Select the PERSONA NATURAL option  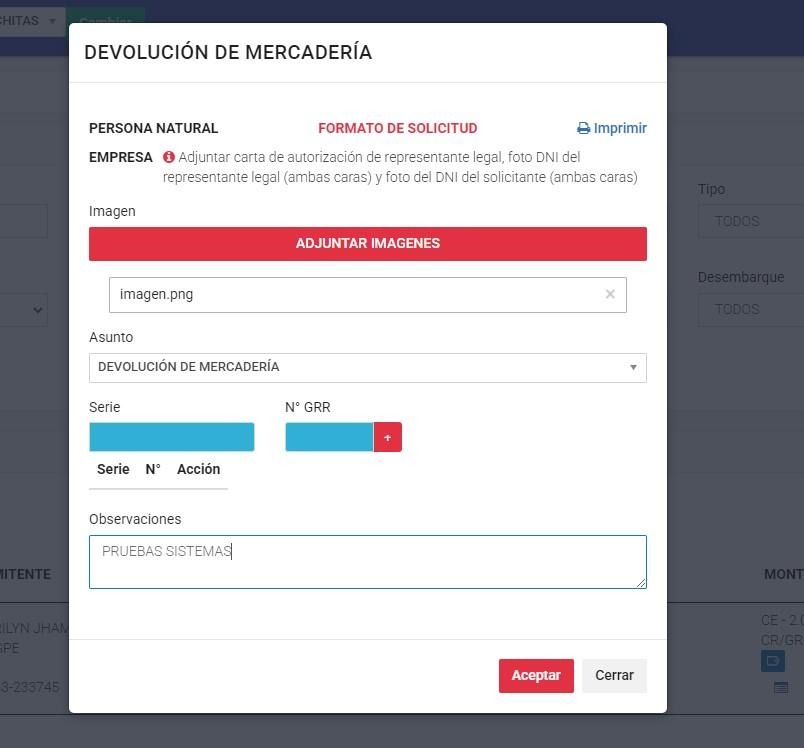point(153,129)
